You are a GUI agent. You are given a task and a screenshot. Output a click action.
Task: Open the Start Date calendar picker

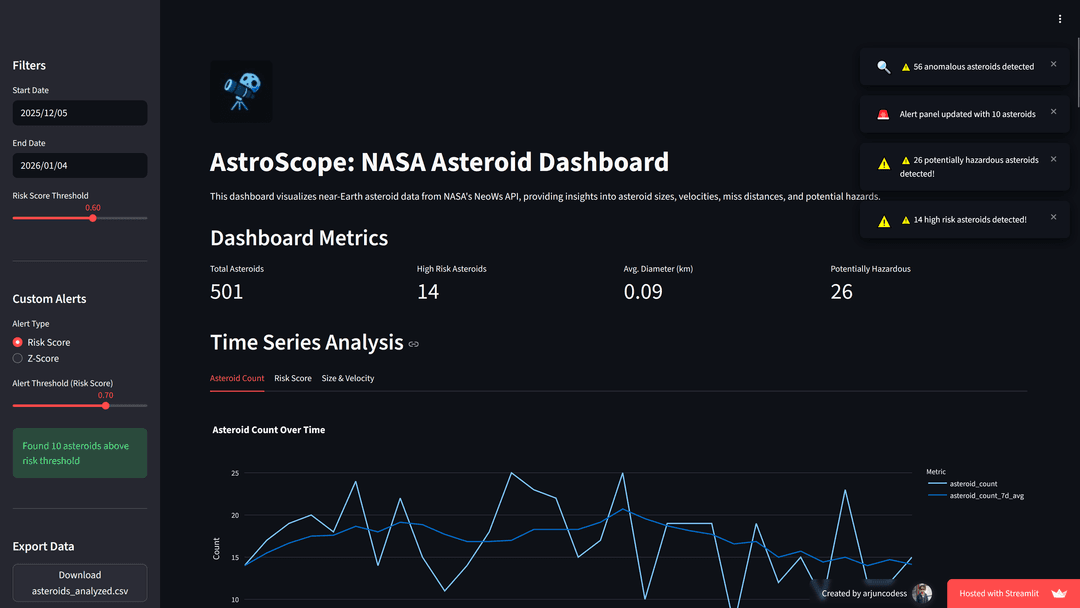point(79,112)
